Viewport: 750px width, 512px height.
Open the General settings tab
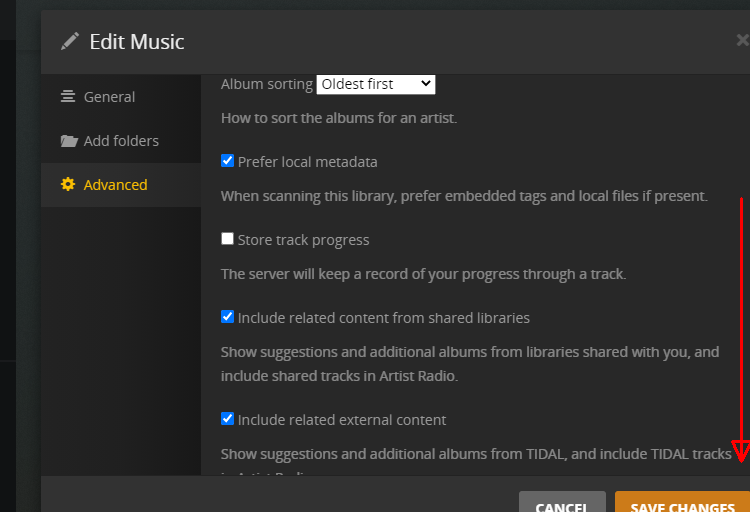click(x=109, y=97)
